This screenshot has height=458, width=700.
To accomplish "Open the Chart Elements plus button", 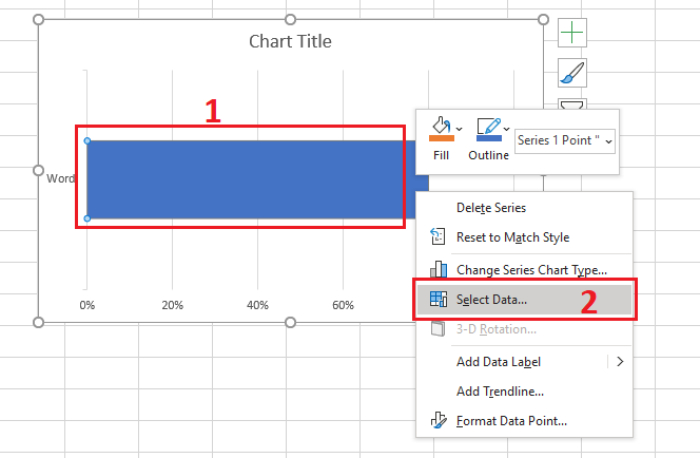I will pyautogui.click(x=572, y=33).
